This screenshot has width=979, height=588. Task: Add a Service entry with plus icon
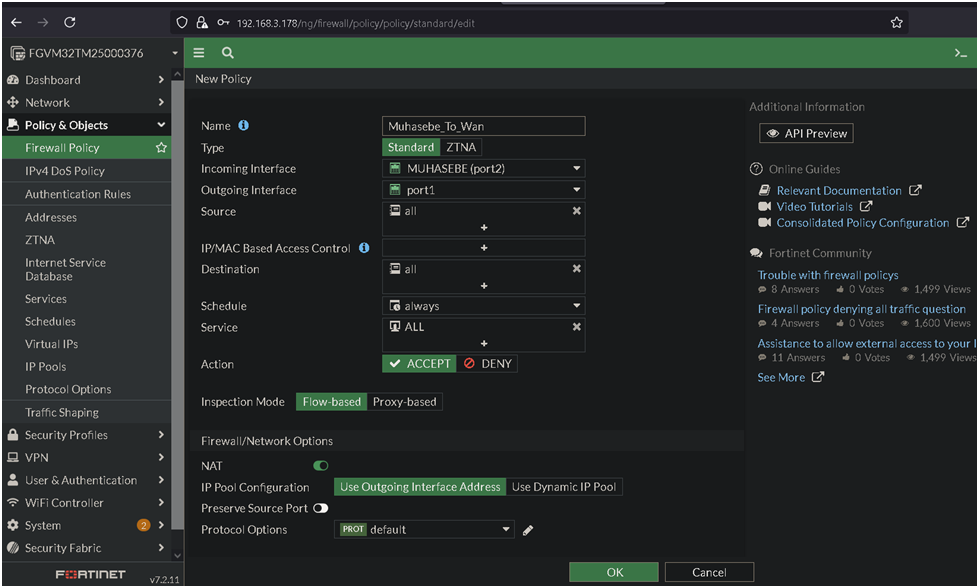click(484, 343)
